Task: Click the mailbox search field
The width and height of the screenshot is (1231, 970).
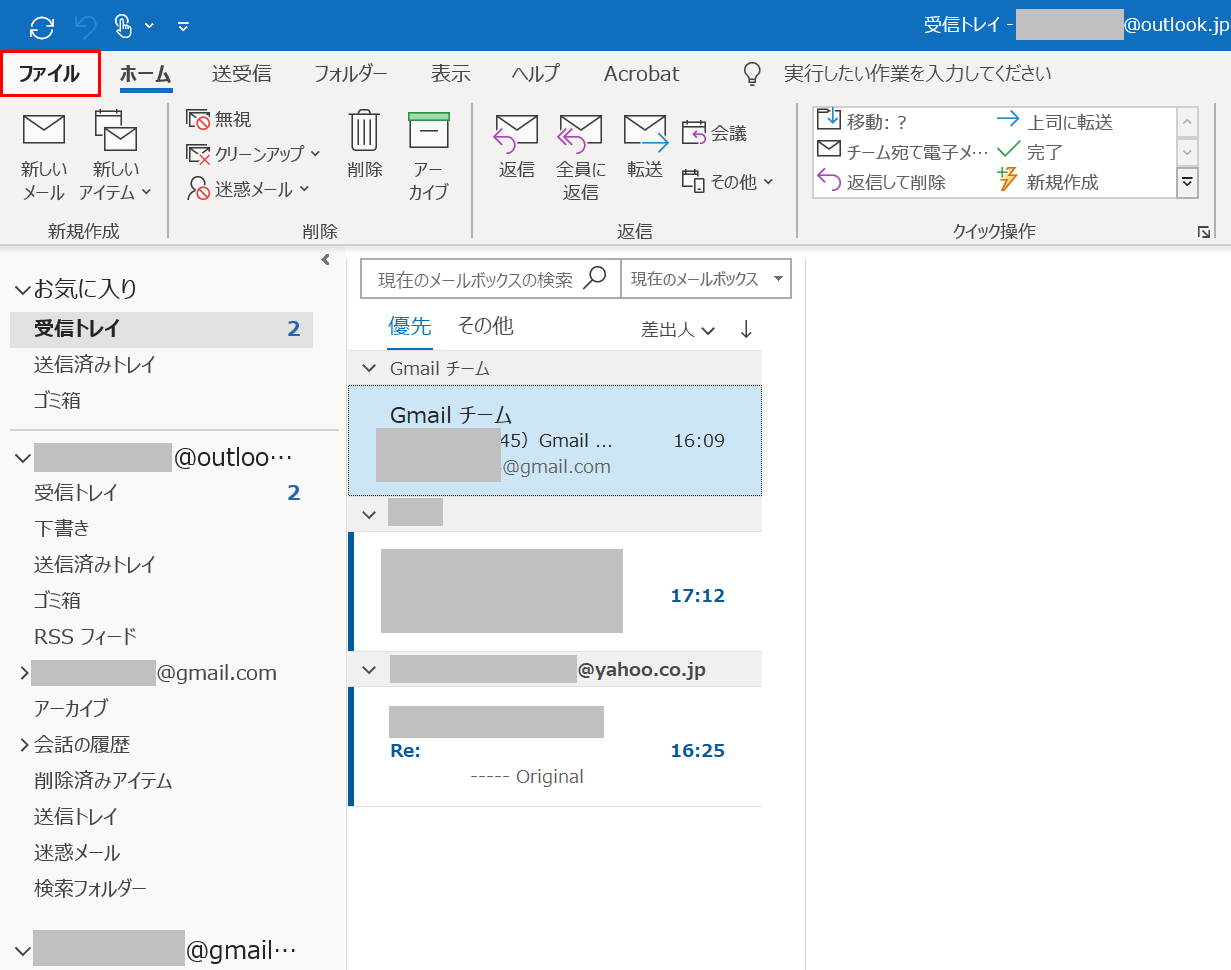Action: 490,279
